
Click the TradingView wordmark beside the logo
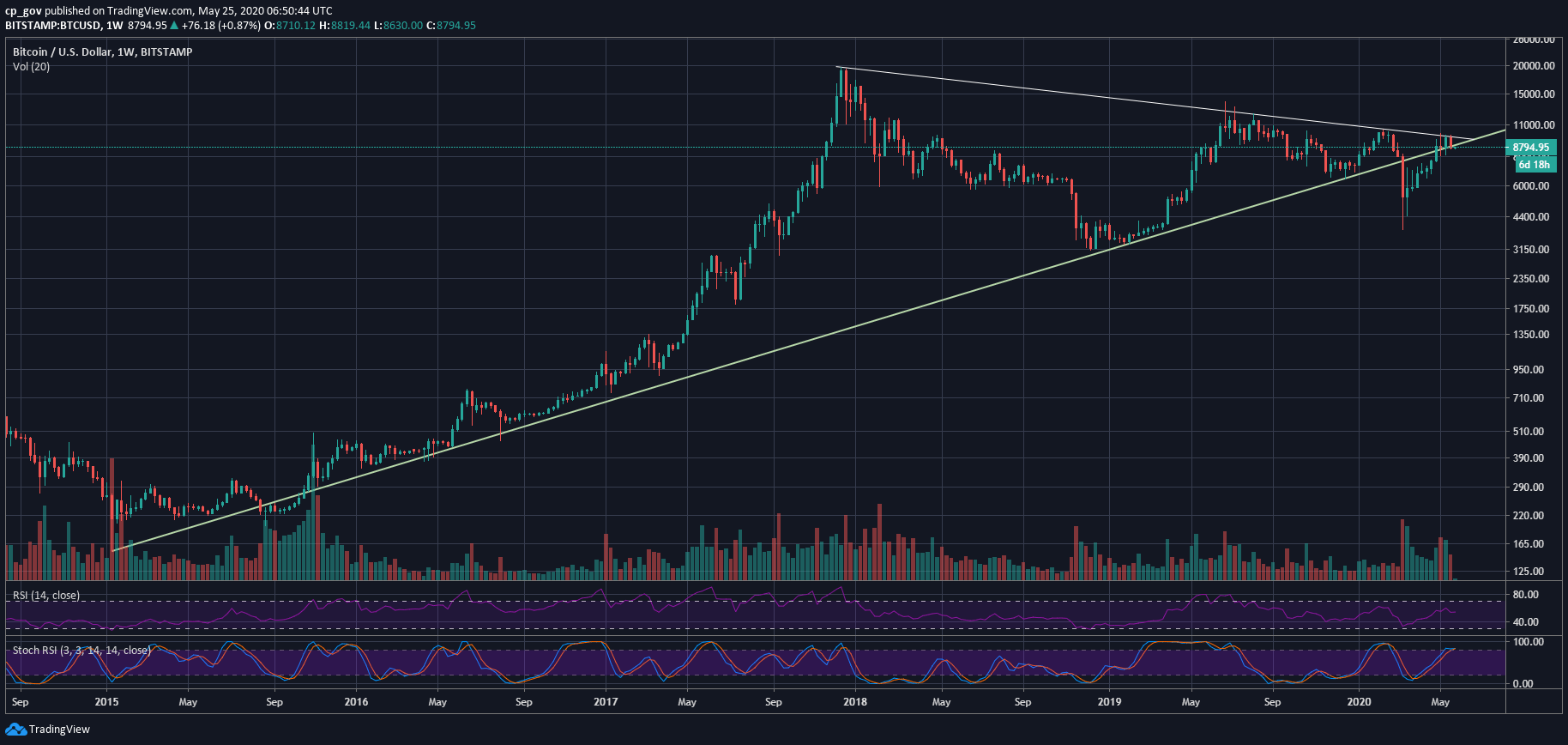[59, 730]
